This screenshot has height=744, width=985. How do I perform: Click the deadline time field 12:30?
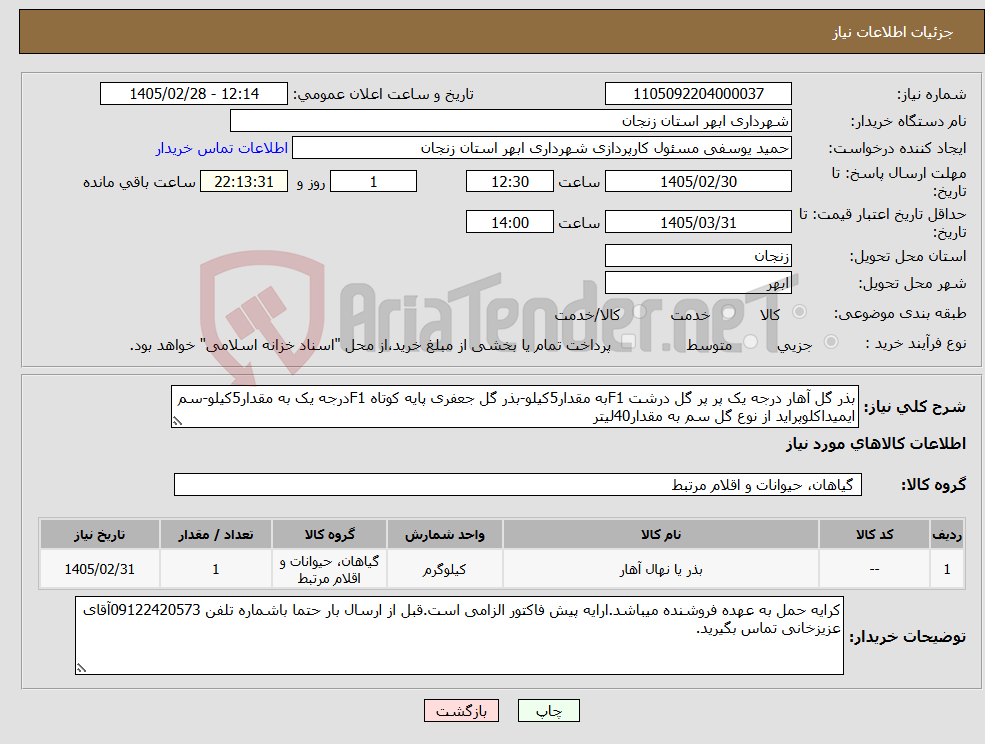pos(509,182)
